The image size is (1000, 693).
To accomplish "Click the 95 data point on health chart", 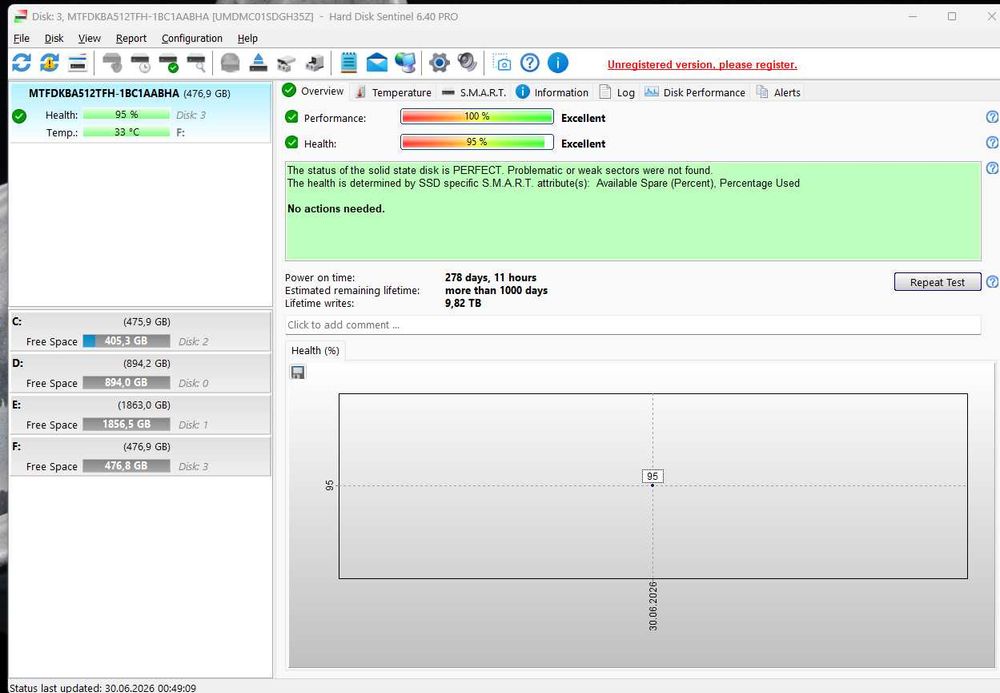I will click(652, 485).
